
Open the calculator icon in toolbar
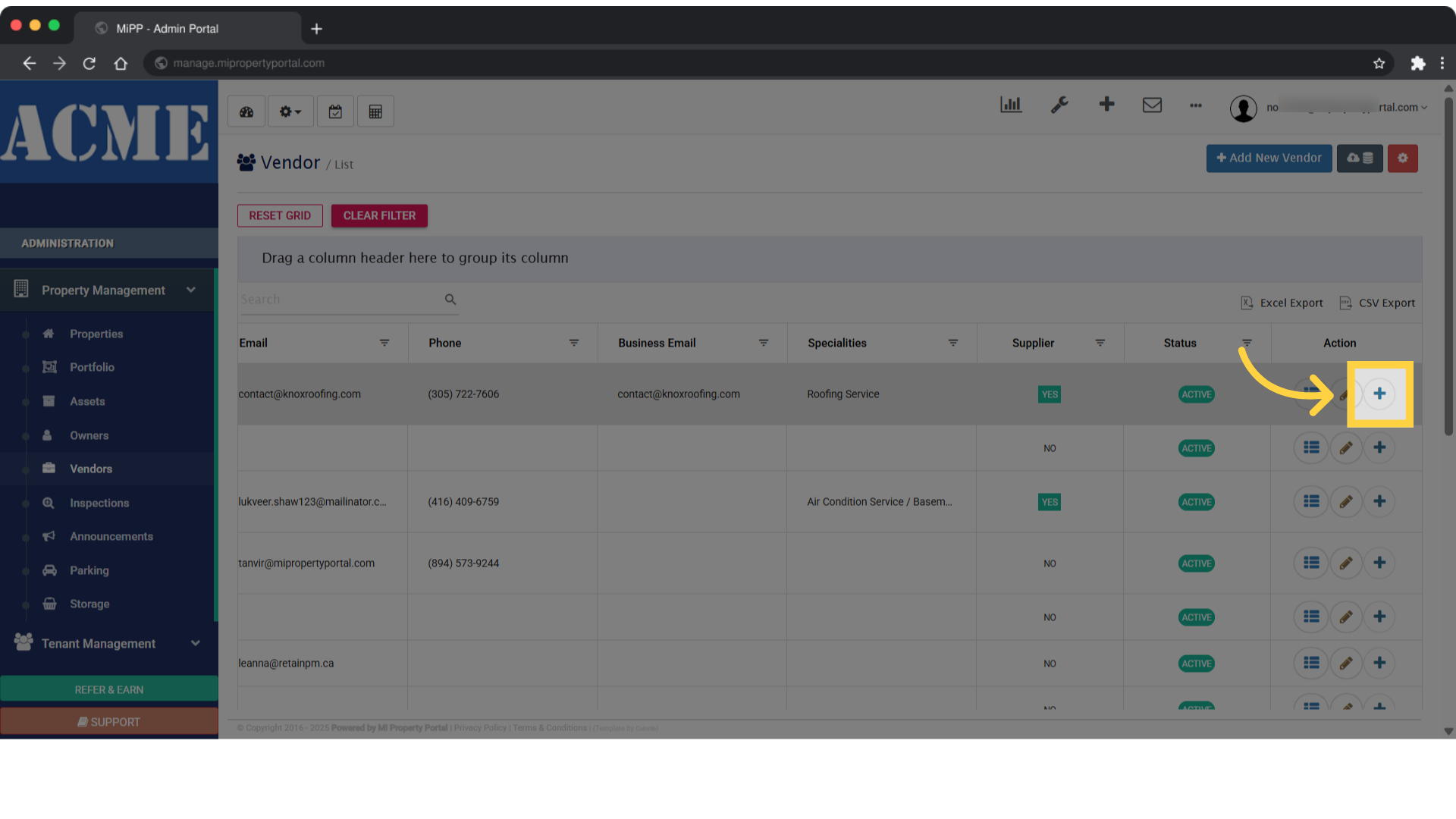(x=375, y=111)
